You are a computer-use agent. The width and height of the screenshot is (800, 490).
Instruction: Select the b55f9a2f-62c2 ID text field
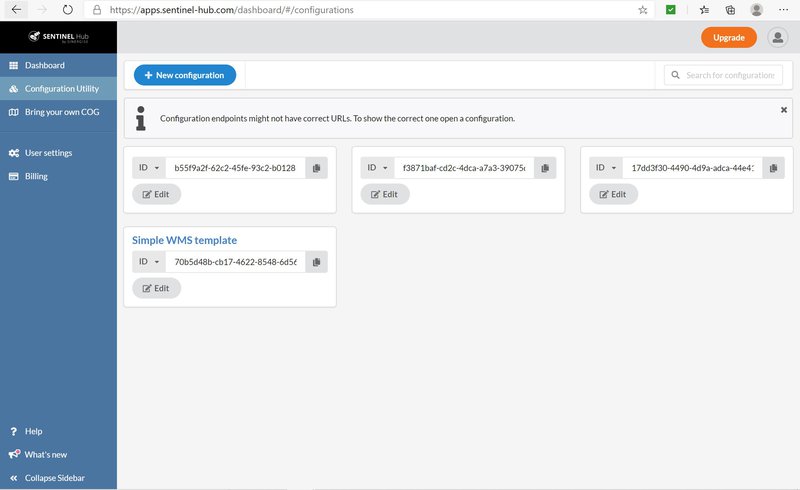[x=236, y=168]
